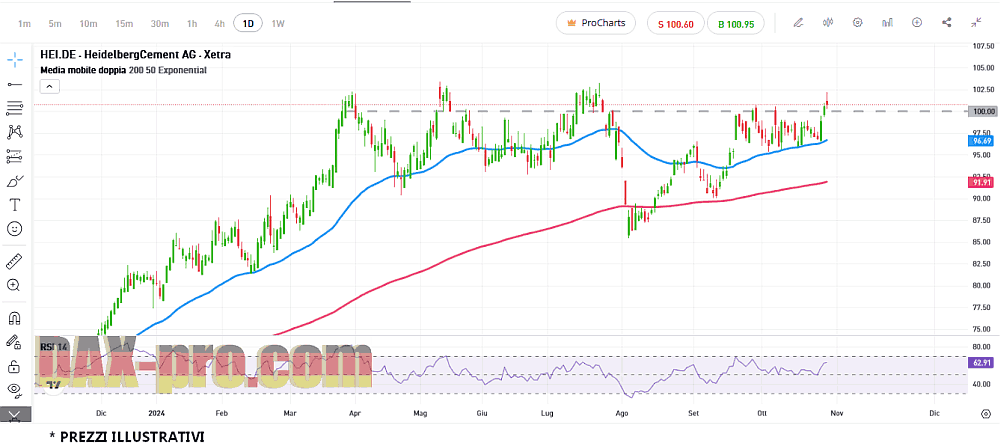This screenshot has height=446, width=1000.
Task: Select the crosshair cursor tool
Action: pos(15,61)
